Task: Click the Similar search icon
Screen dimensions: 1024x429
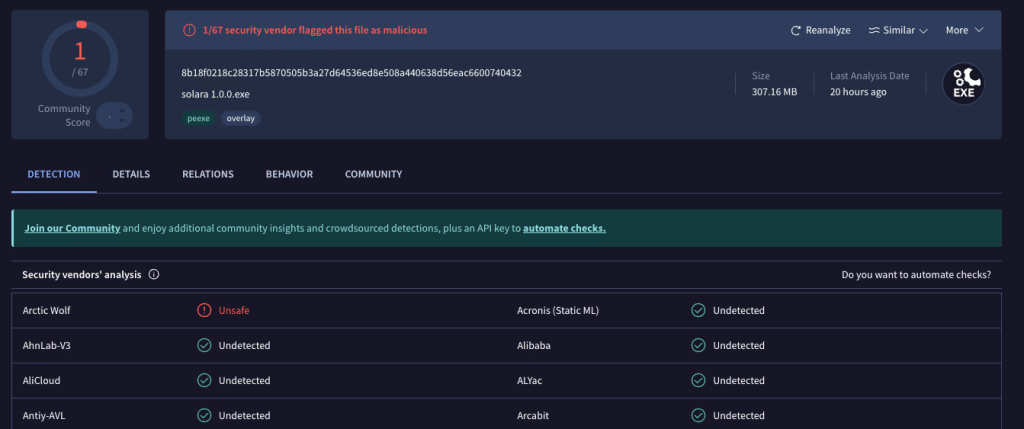Action: 874,30
